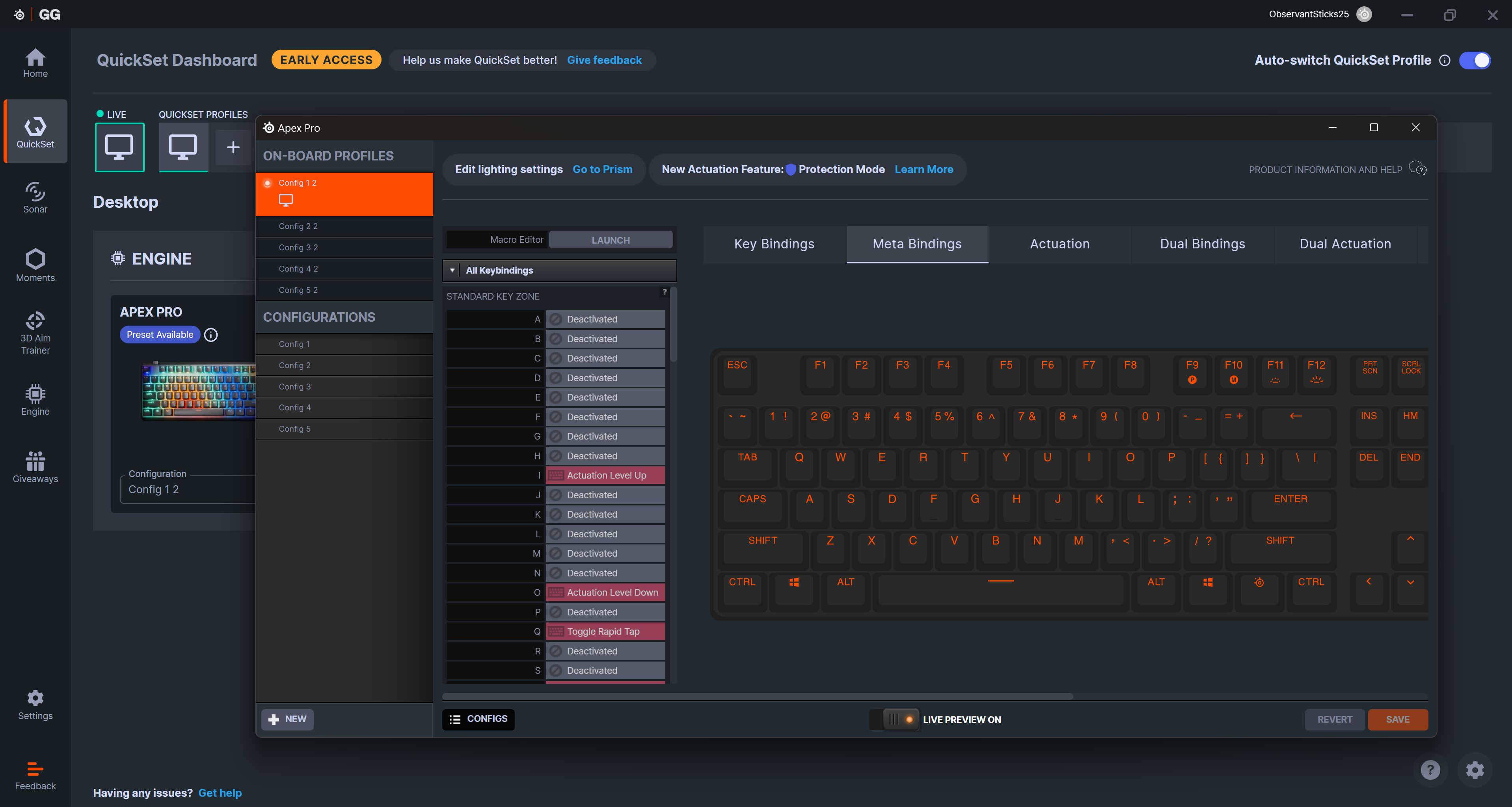Open 3D Aim Trainer in sidebar
Image resolution: width=1512 pixels, height=807 pixels.
coord(35,333)
